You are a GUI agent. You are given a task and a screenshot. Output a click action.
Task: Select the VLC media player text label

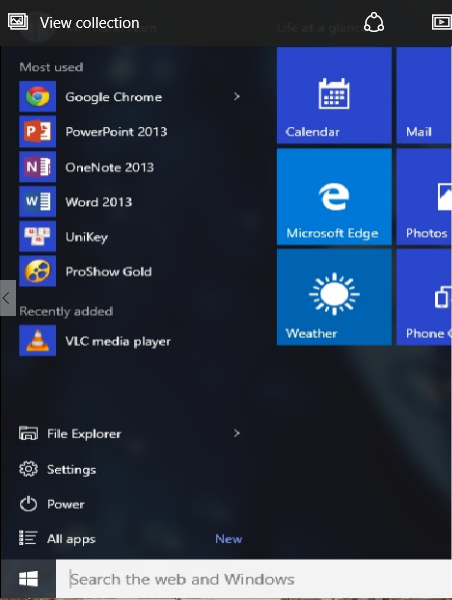click(118, 341)
